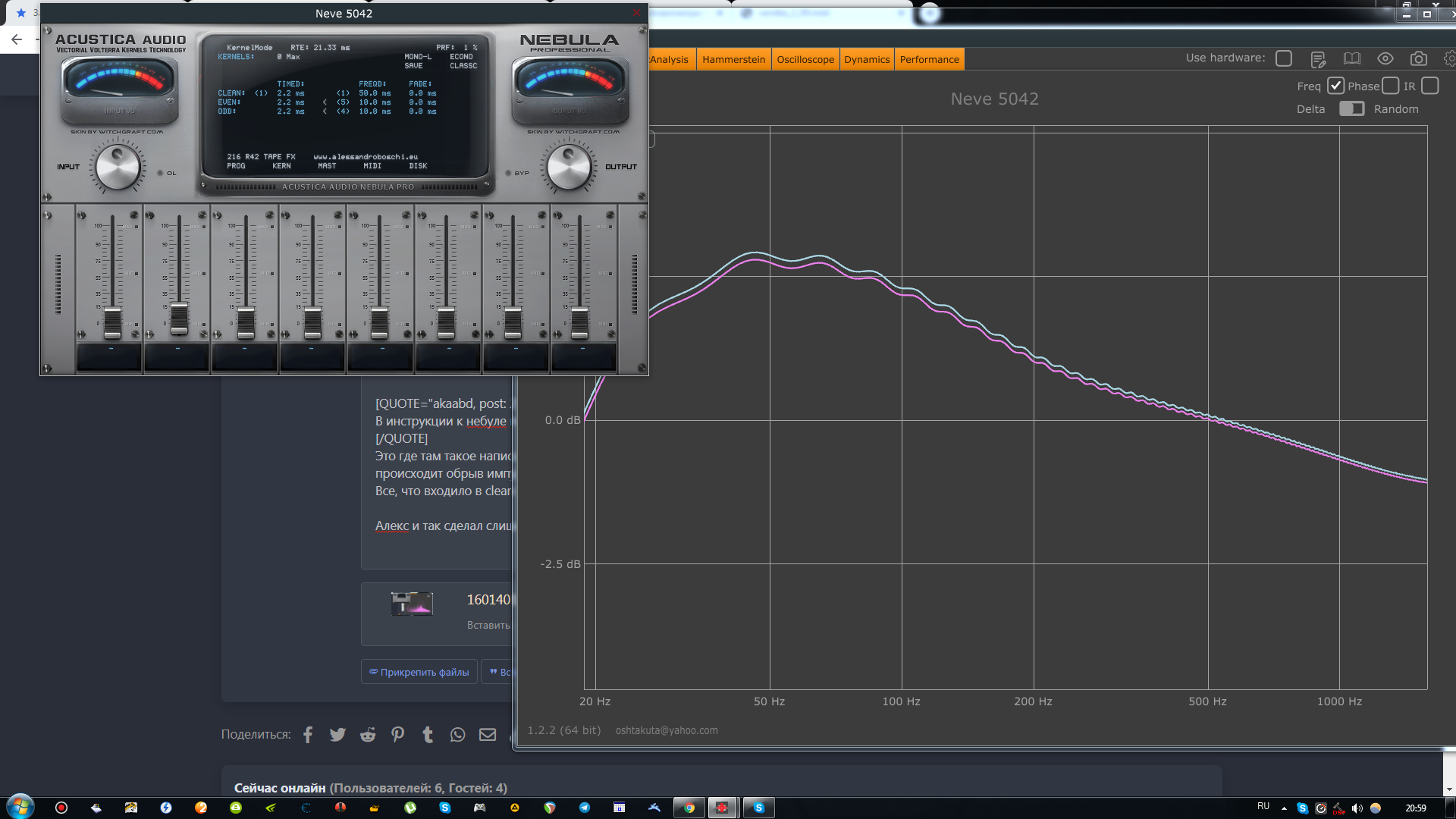The image size is (1456, 819).
Task: Click the last Nebula fader handle
Action: coord(579,322)
